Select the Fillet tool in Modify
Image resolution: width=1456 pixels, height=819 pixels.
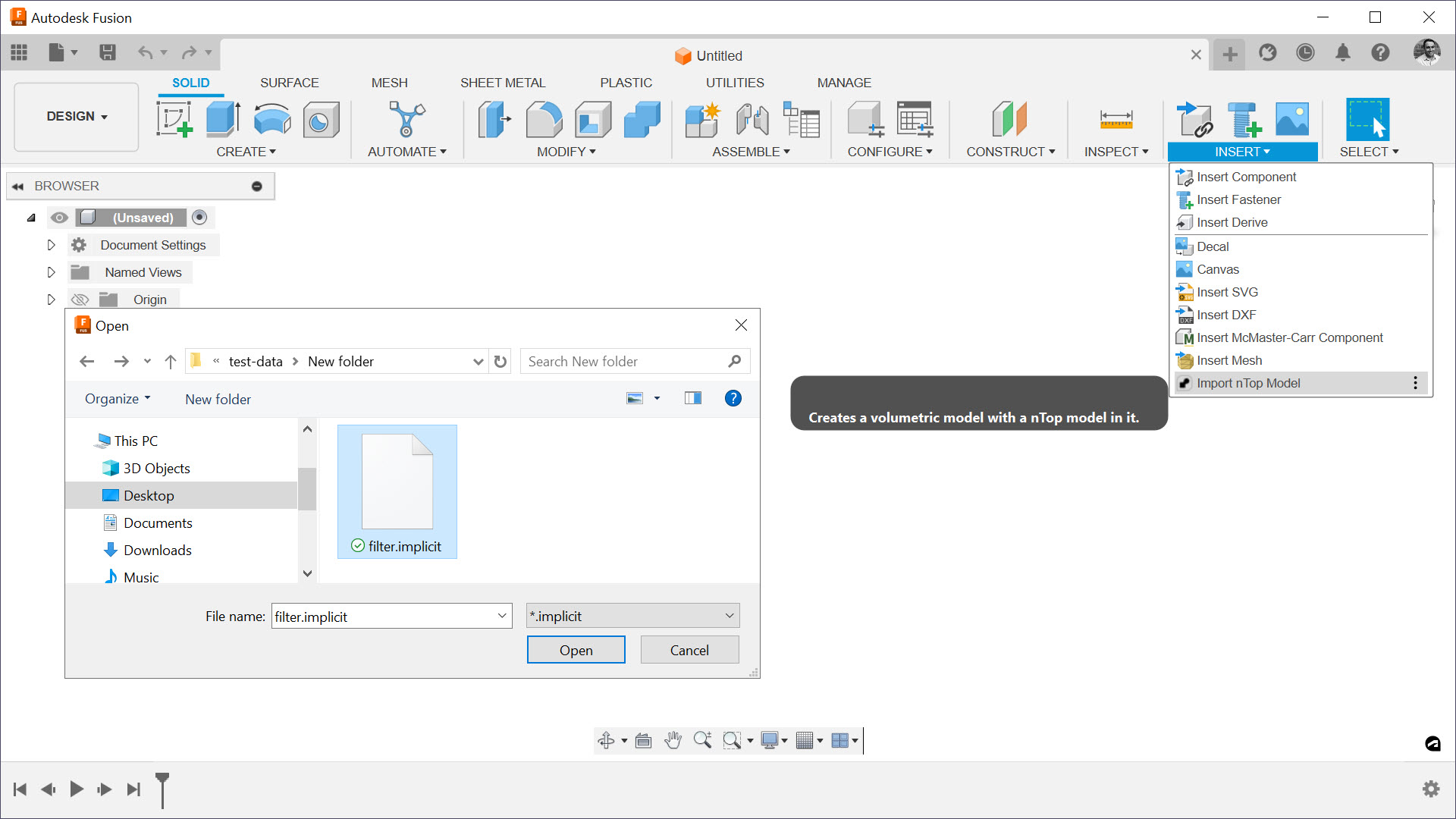[x=544, y=120]
